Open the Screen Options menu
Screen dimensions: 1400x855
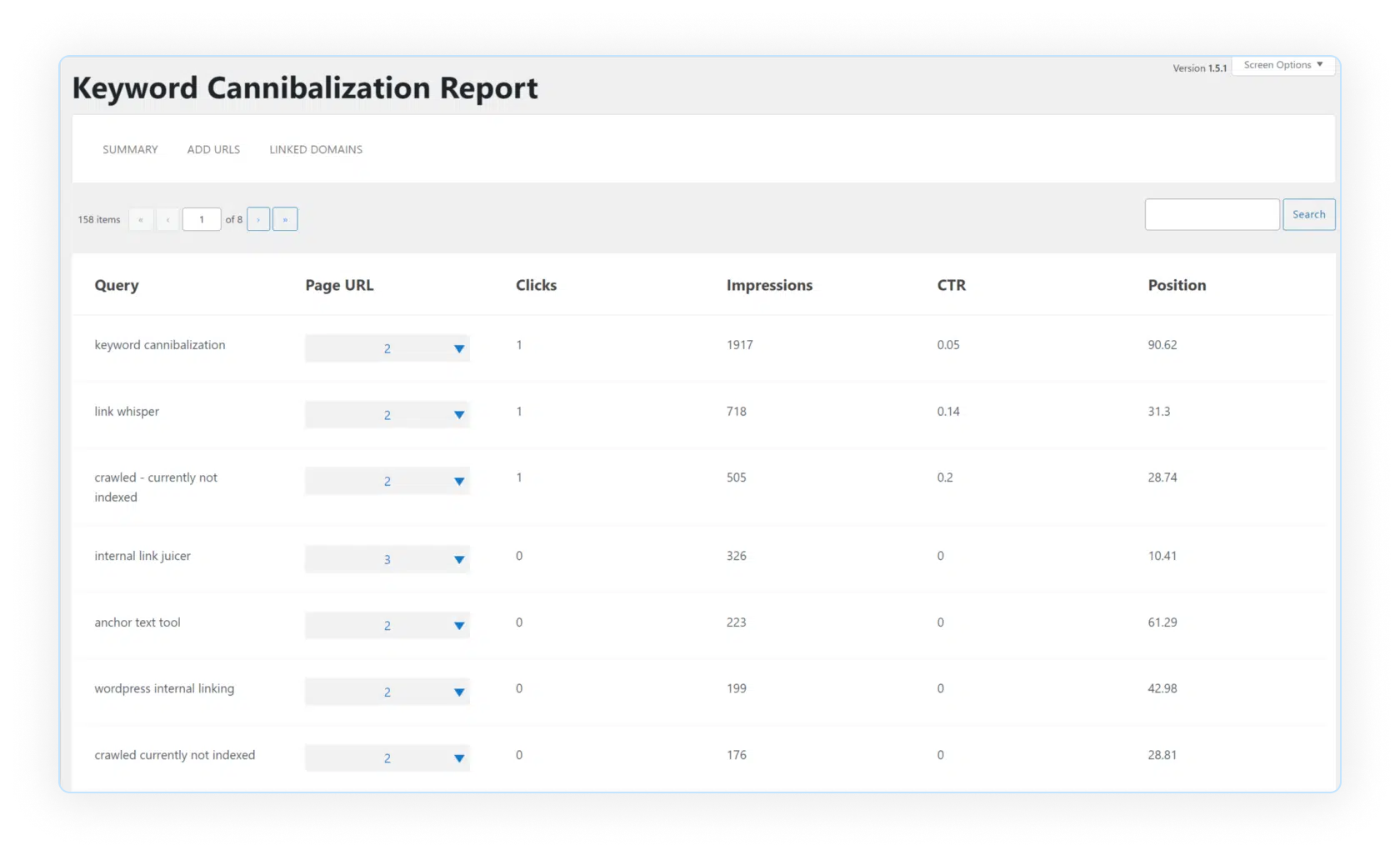[x=1282, y=65]
